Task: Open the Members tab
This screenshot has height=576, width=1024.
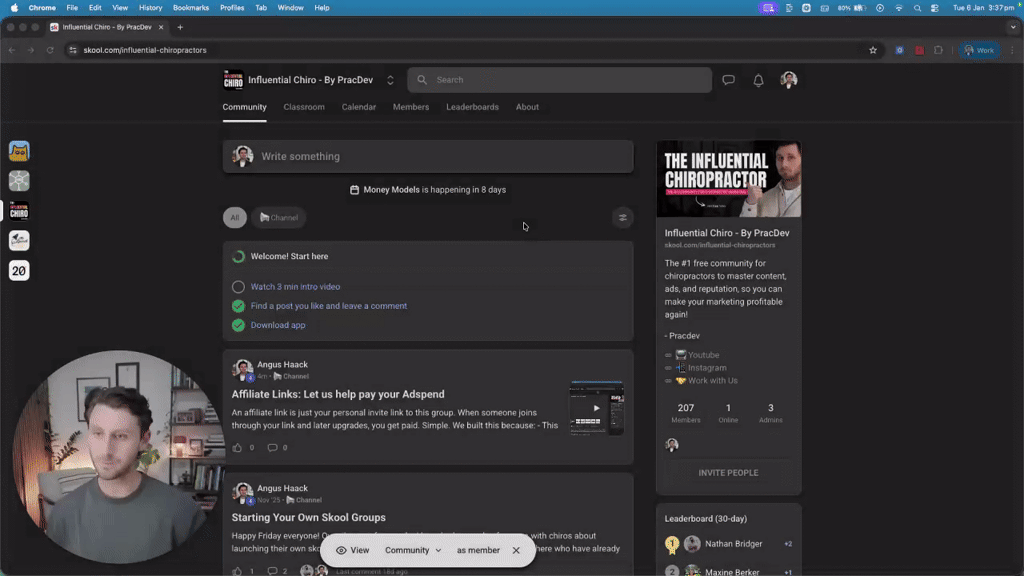Action: [x=411, y=107]
